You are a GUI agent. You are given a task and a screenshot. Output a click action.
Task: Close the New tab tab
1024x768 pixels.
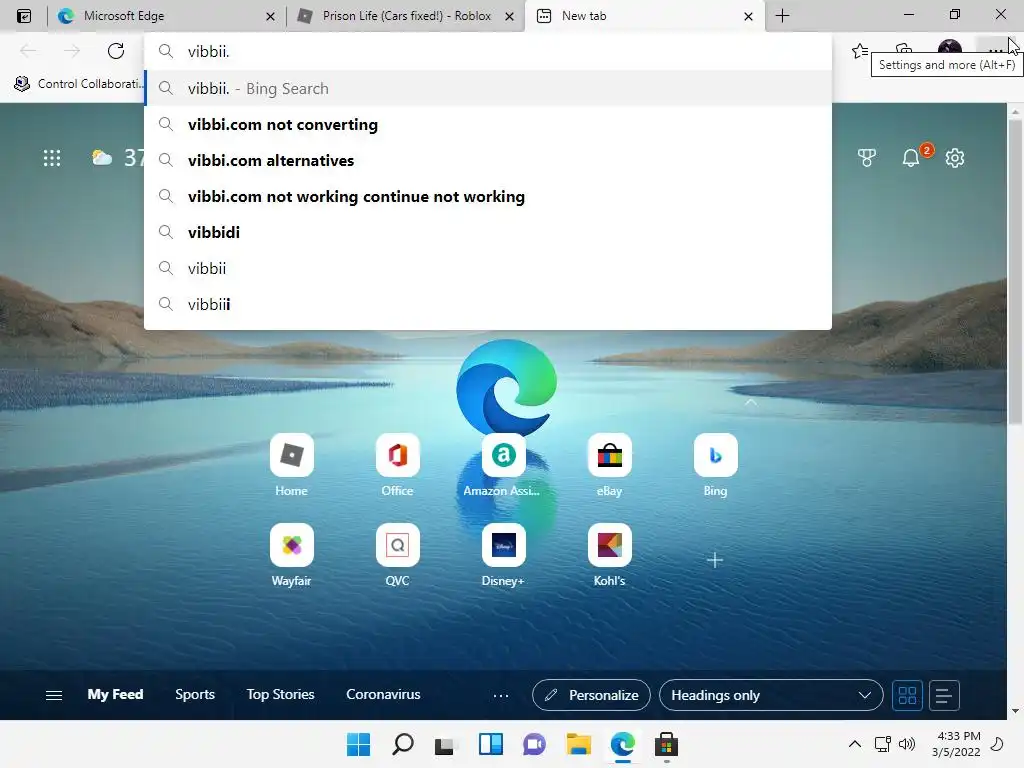click(748, 16)
